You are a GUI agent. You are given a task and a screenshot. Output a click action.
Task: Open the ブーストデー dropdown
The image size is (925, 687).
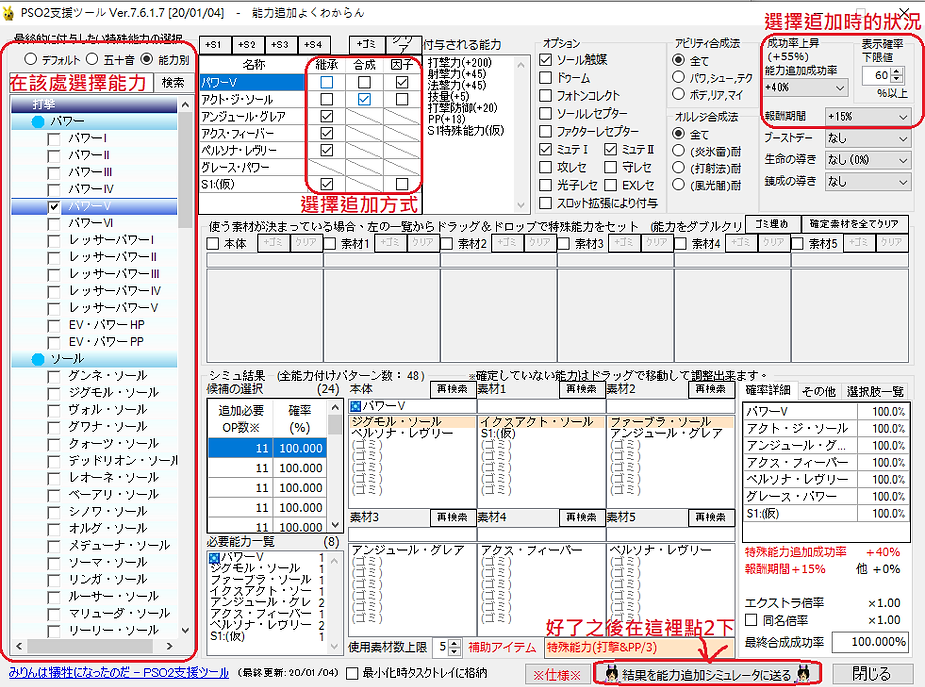(868, 139)
